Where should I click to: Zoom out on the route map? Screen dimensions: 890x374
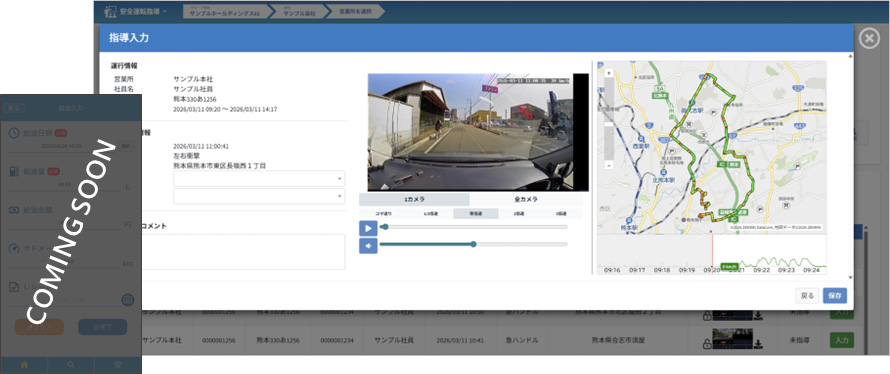(x=609, y=165)
